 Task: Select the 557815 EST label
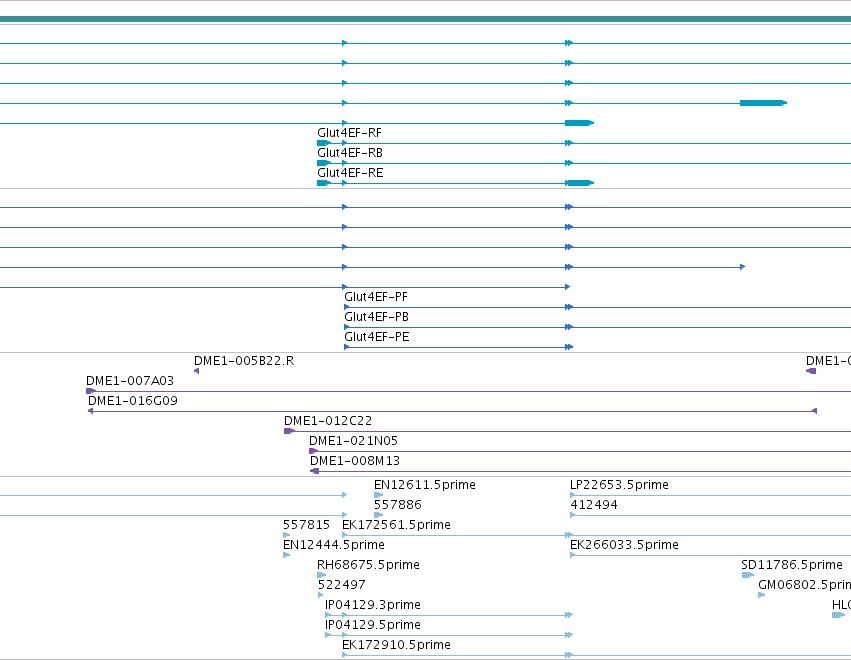pyautogui.click(x=306, y=525)
